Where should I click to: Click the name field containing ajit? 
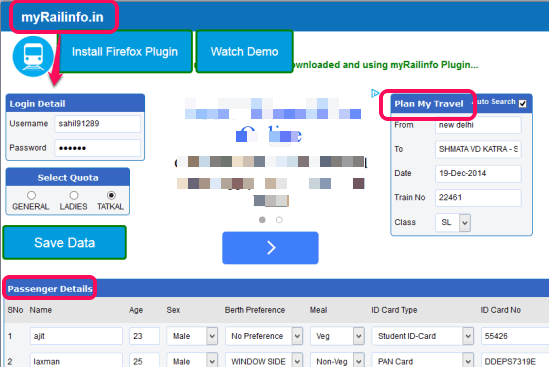pos(76,336)
